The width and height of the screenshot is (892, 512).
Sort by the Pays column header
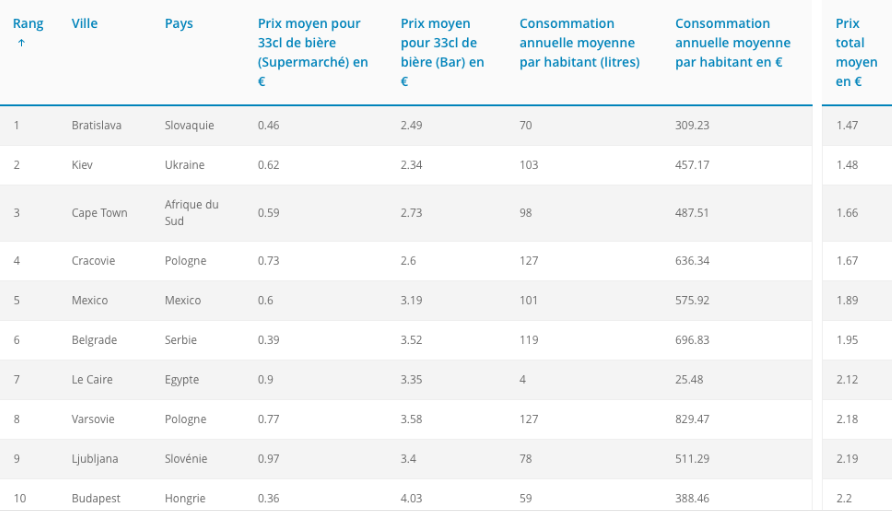click(179, 24)
